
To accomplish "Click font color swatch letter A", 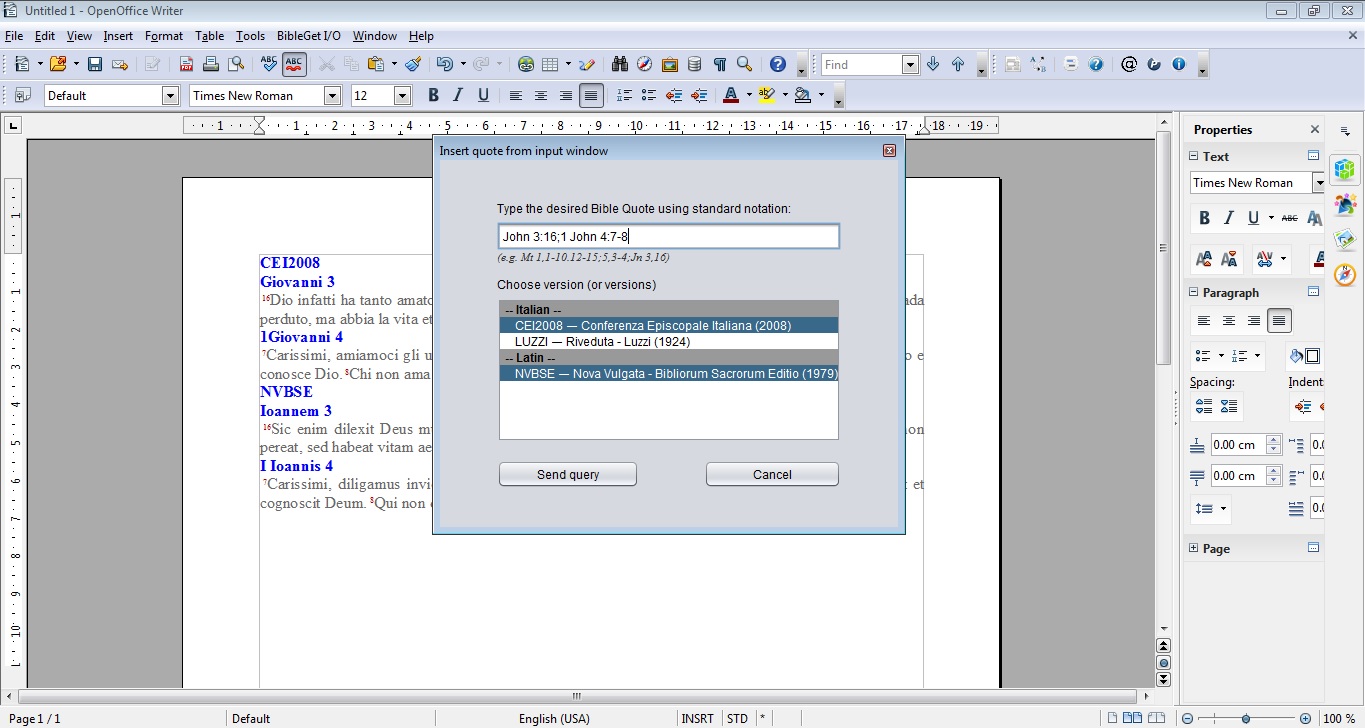I will point(731,95).
